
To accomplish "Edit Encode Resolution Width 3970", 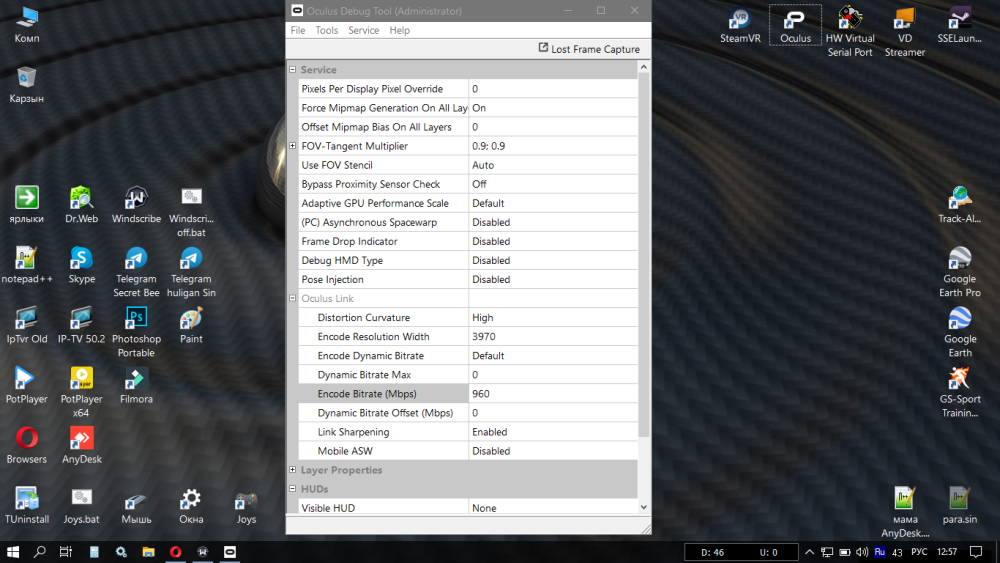I will [x=553, y=337].
